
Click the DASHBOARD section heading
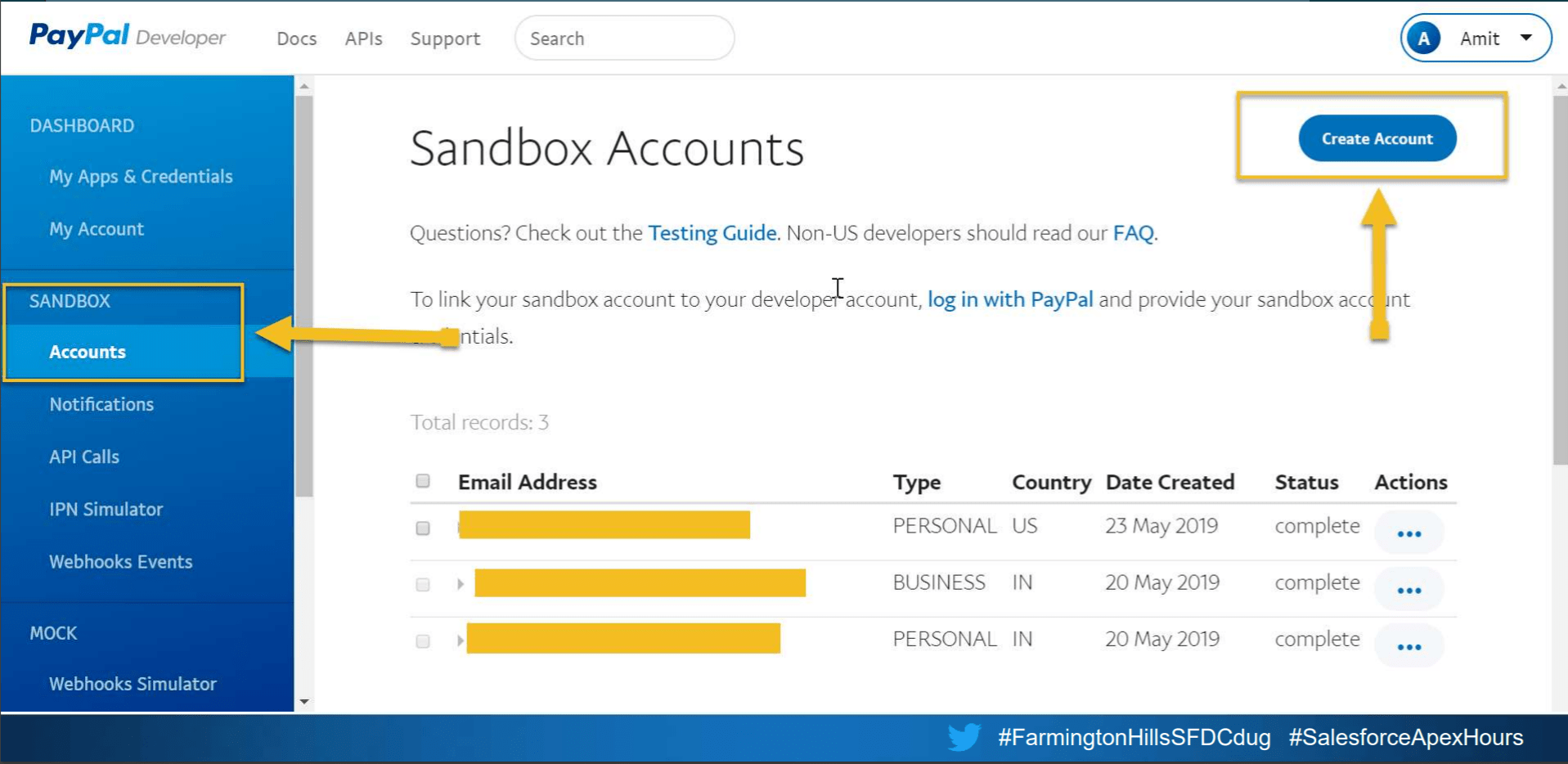[82, 126]
